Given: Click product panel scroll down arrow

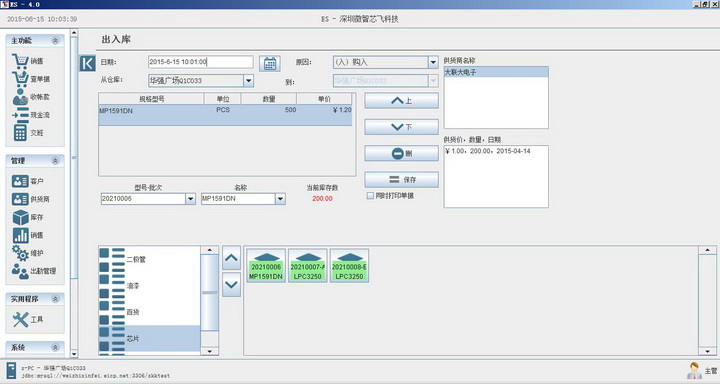Looking at the screenshot, I should (x=707, y=351).
